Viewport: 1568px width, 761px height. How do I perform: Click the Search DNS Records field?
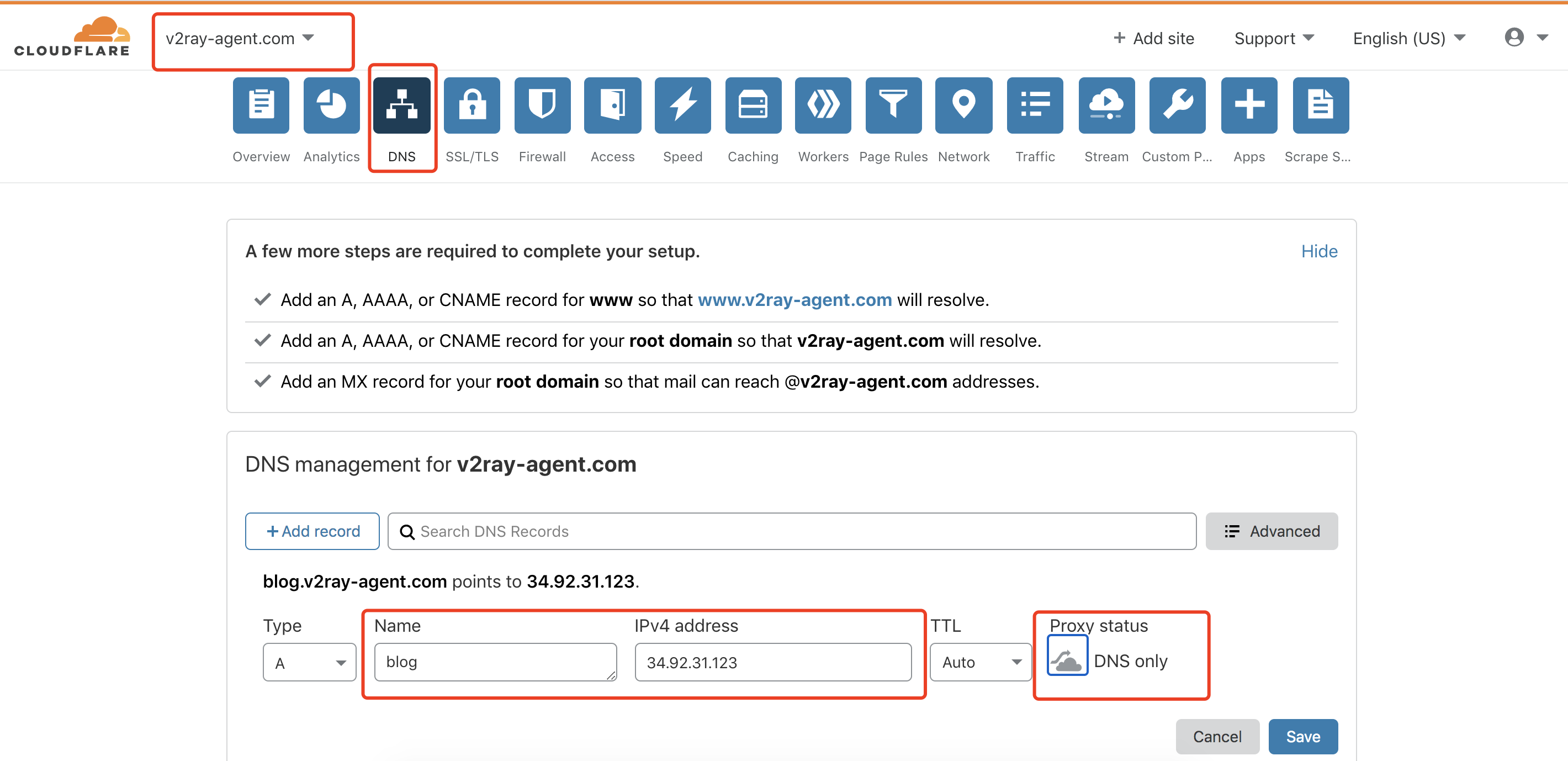tap(791, 531)
